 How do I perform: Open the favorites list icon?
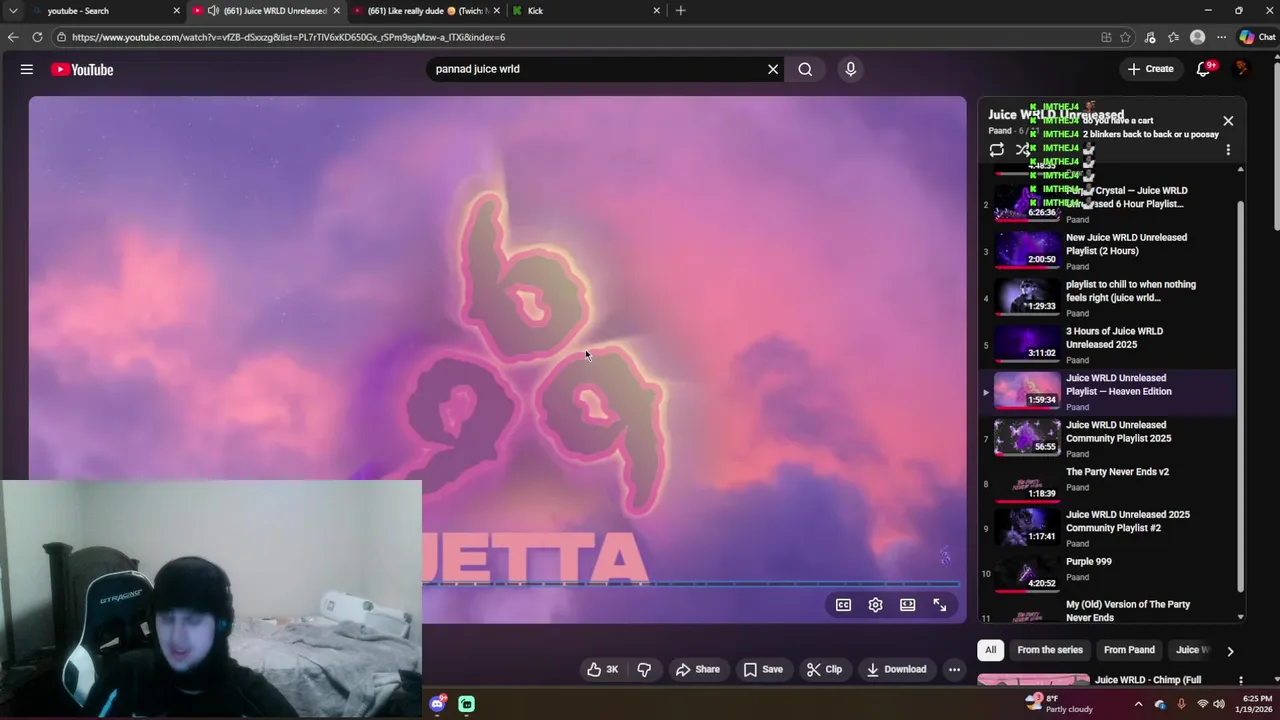coord(1174,37)
